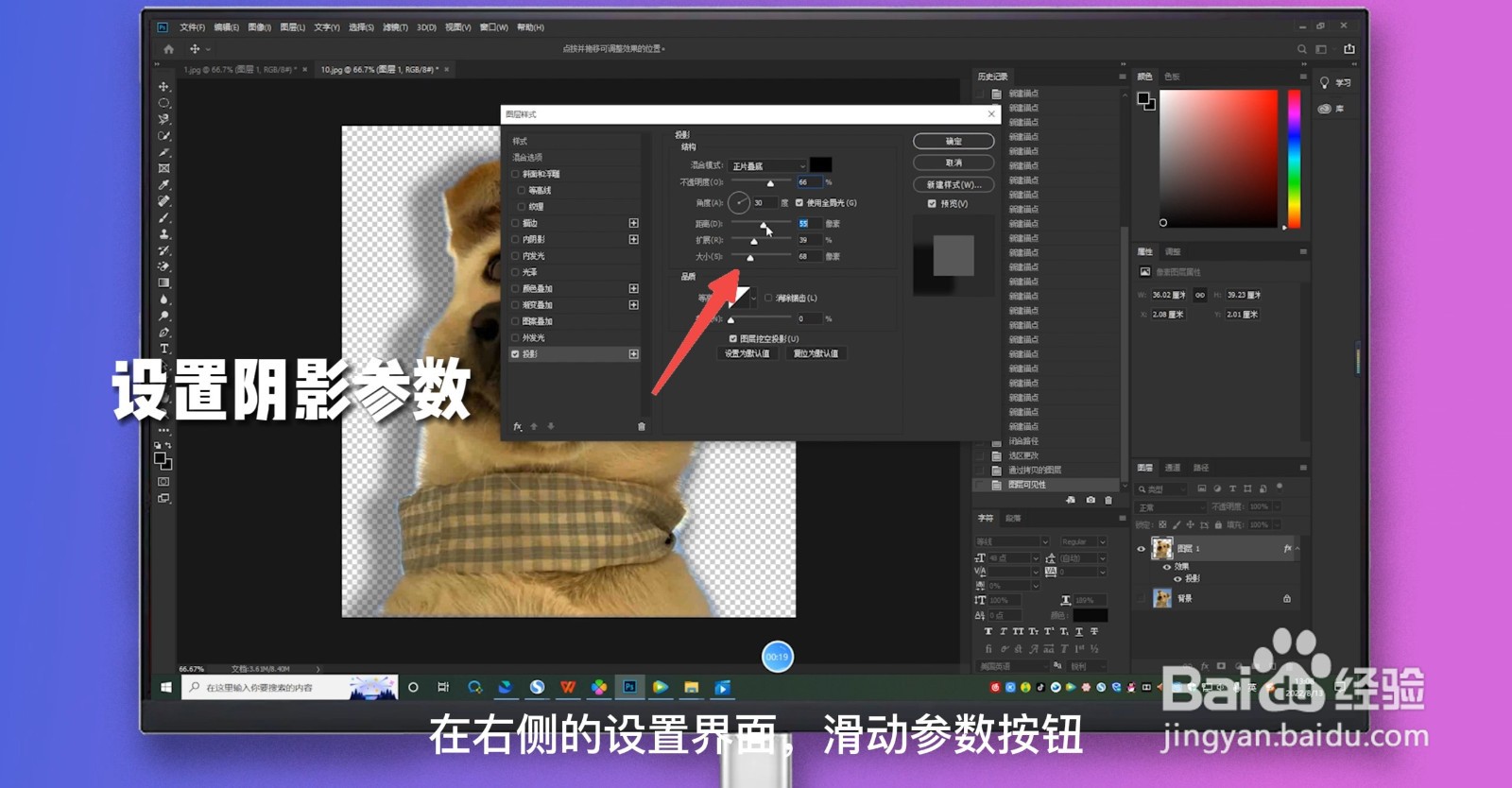Select the Brush tool
Viewport: 1512px width, 788px height.
pos(163,217)
